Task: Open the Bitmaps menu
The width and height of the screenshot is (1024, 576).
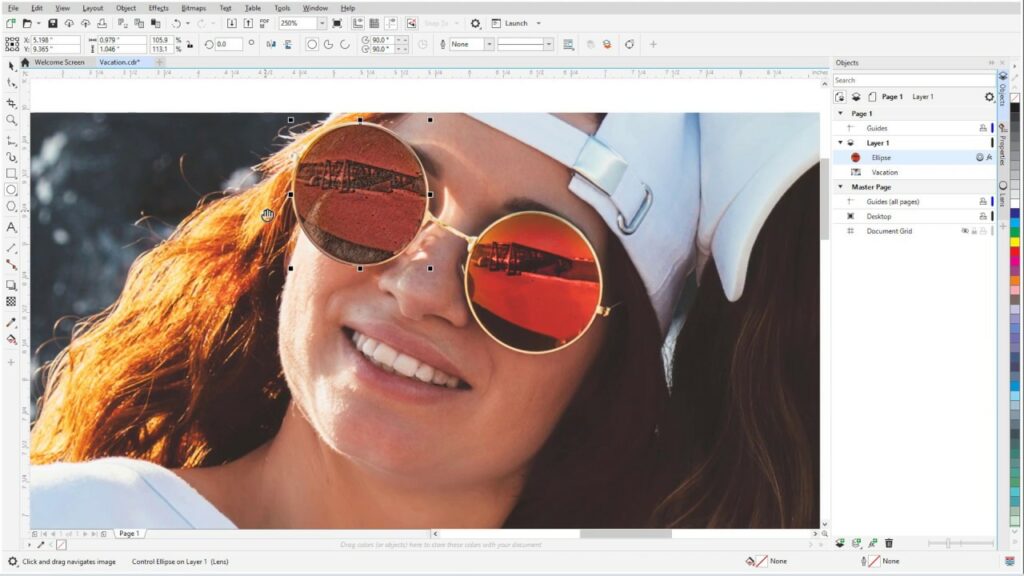Action: click(193, 8)
